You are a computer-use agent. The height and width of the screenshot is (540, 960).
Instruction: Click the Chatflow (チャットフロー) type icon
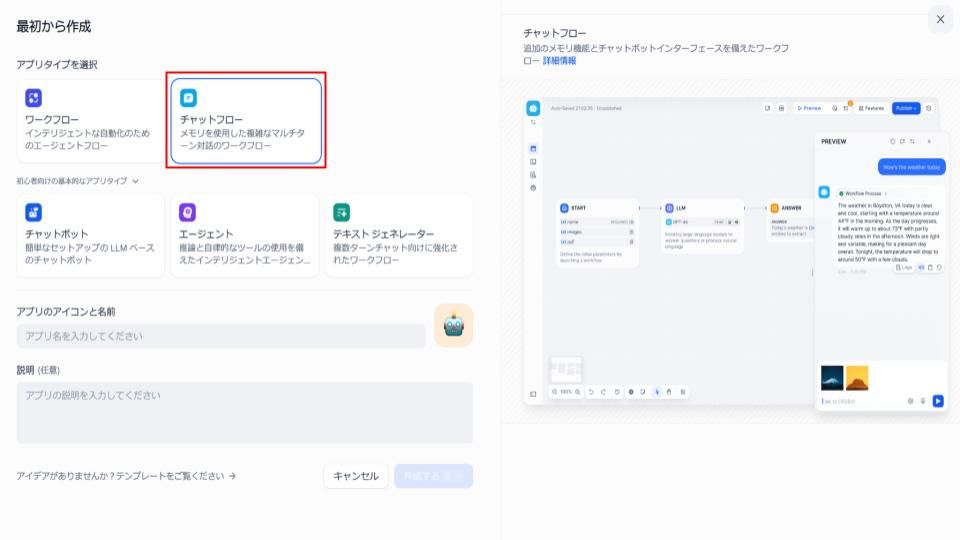click(188, 97)
